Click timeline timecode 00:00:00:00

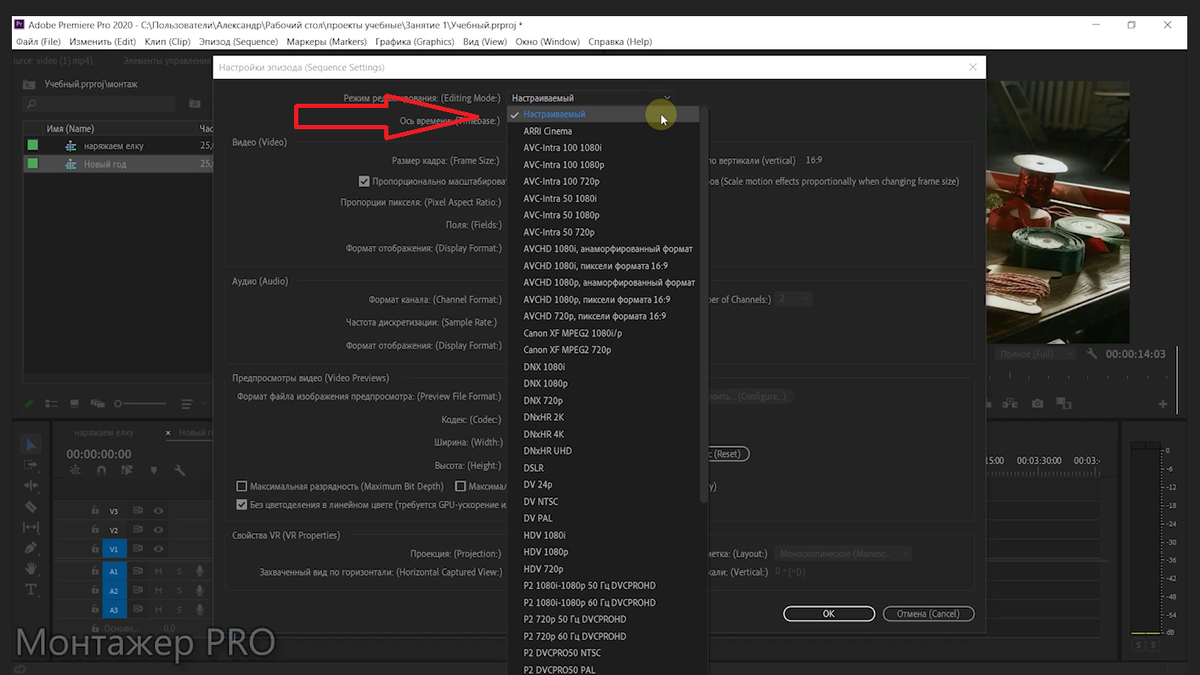tap(99, 454)
